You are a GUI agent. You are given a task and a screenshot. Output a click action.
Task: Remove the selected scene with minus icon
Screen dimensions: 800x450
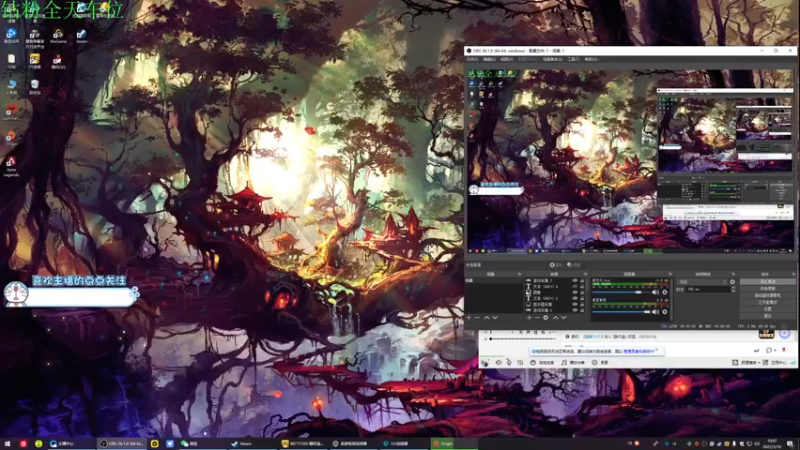477,317
